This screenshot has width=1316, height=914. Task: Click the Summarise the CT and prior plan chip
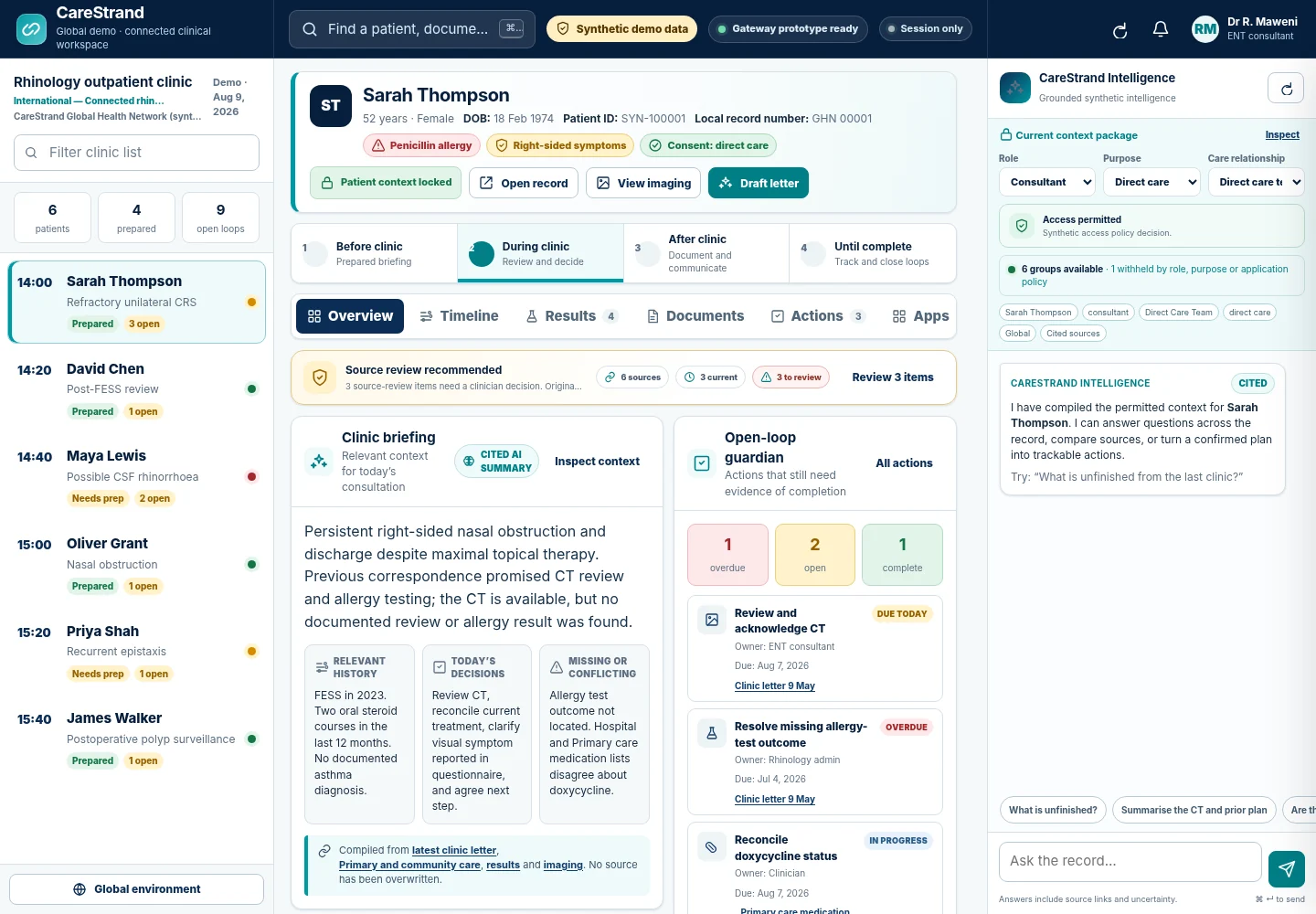pos(1194,810)
